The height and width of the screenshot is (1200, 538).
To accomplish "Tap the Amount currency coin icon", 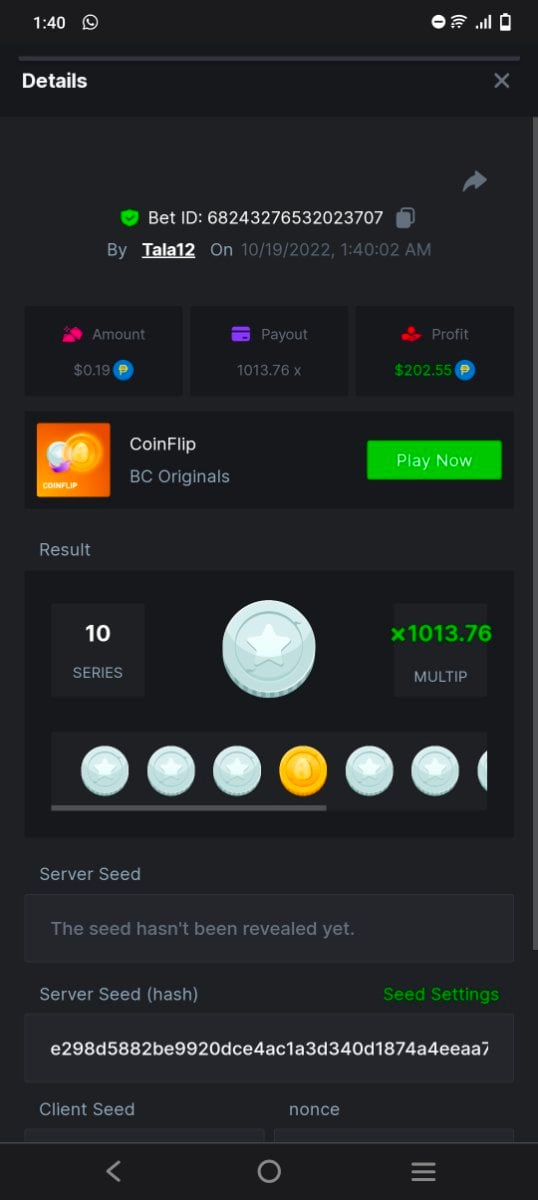I will [124, 370].
